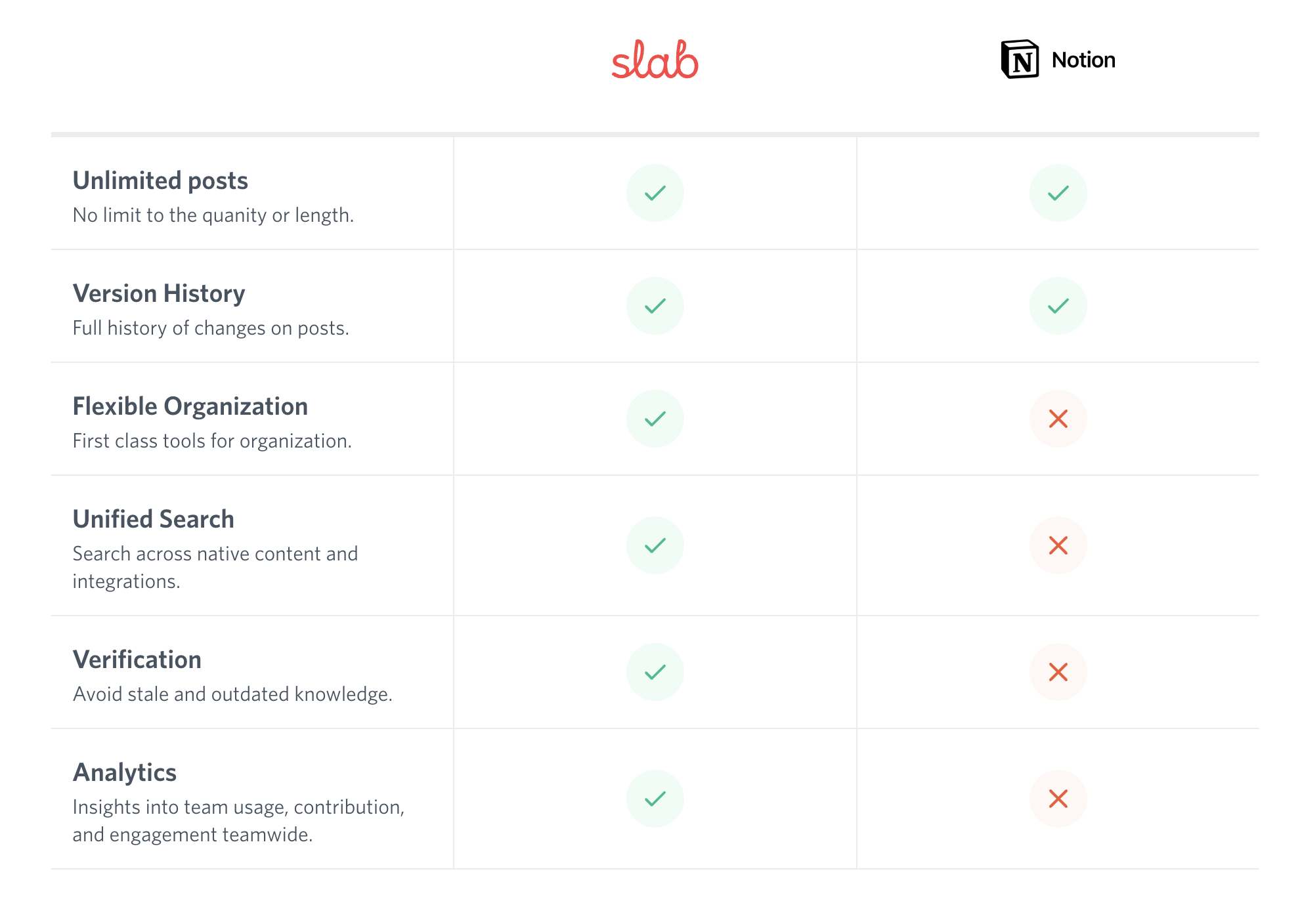Click Slab's checkmark for Flexible Organization
The height and width of the screenshot is (924, 1300).
pos(655,419)
